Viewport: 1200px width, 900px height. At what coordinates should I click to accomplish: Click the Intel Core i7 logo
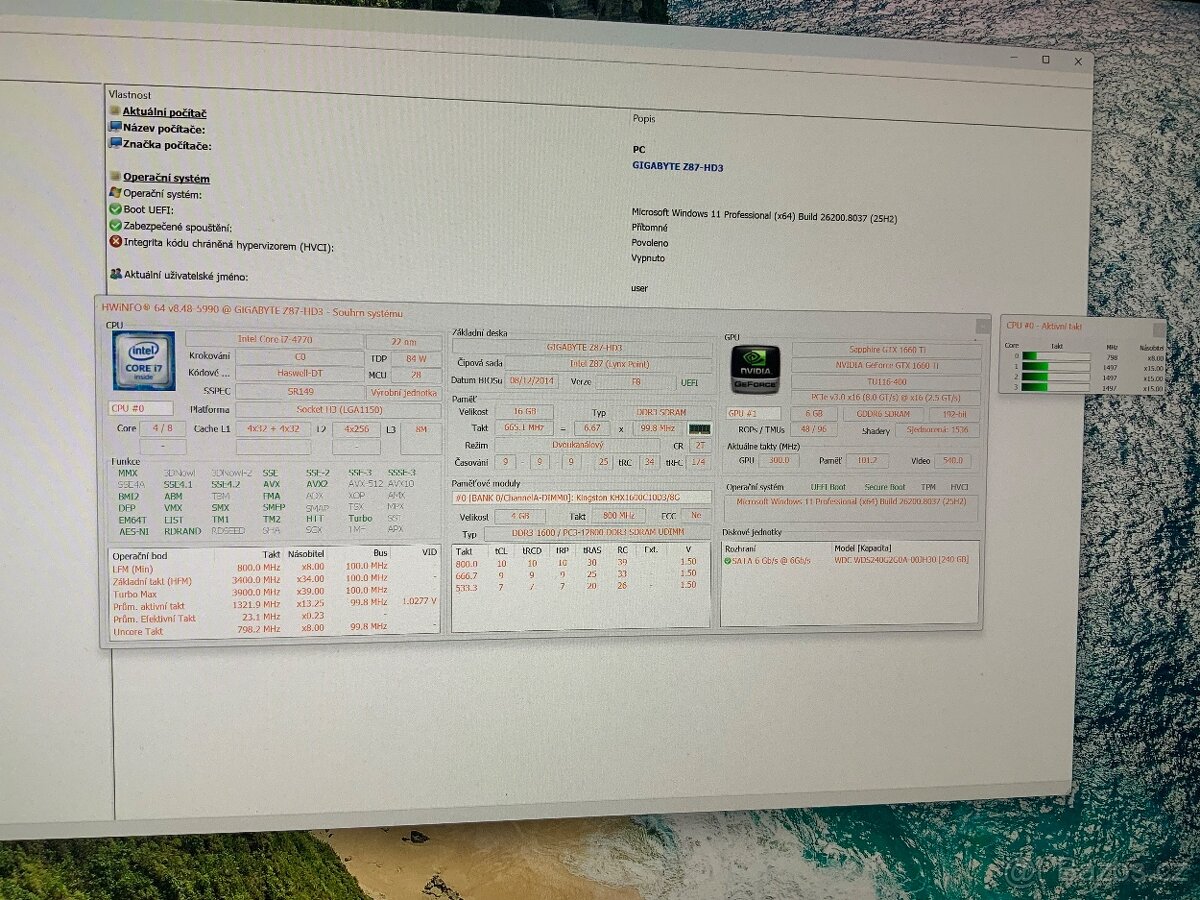tap(144, 360)
